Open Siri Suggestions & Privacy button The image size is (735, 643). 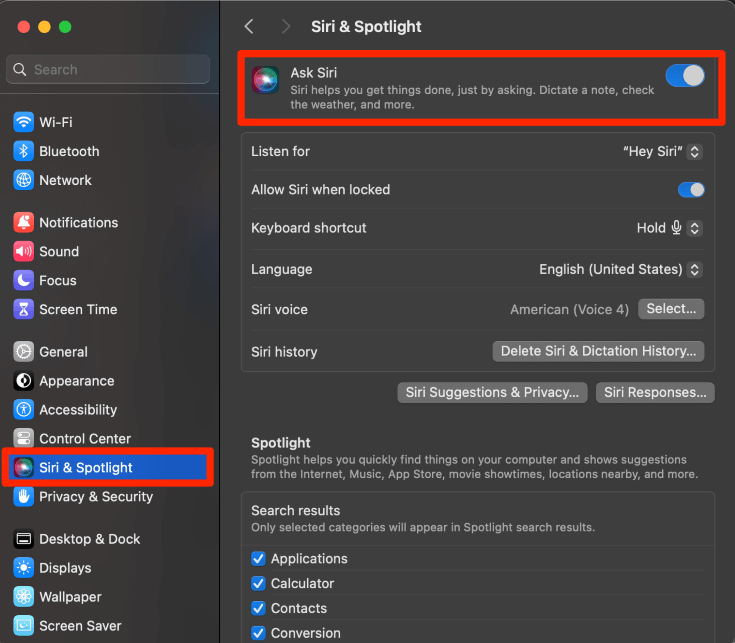click(492, 392)
